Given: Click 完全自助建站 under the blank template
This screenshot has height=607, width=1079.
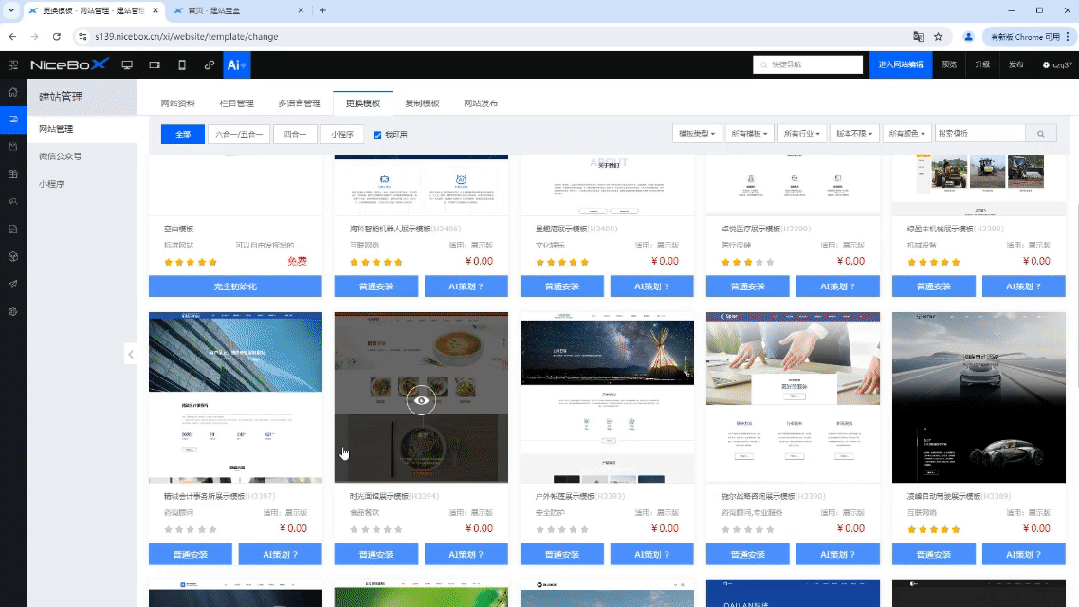Looking at the screenshot, I should [235, 285].
